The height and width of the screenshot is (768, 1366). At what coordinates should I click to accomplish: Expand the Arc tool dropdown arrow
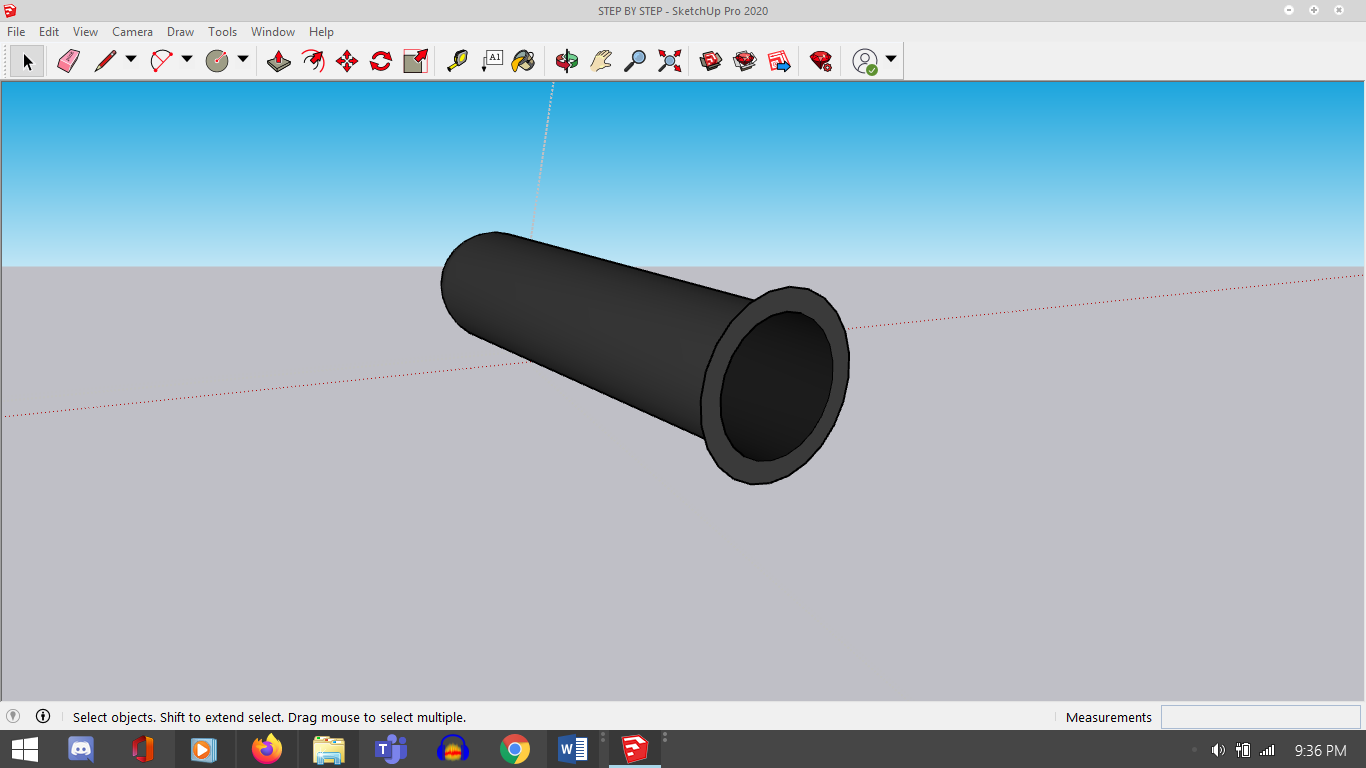(187, 59)
